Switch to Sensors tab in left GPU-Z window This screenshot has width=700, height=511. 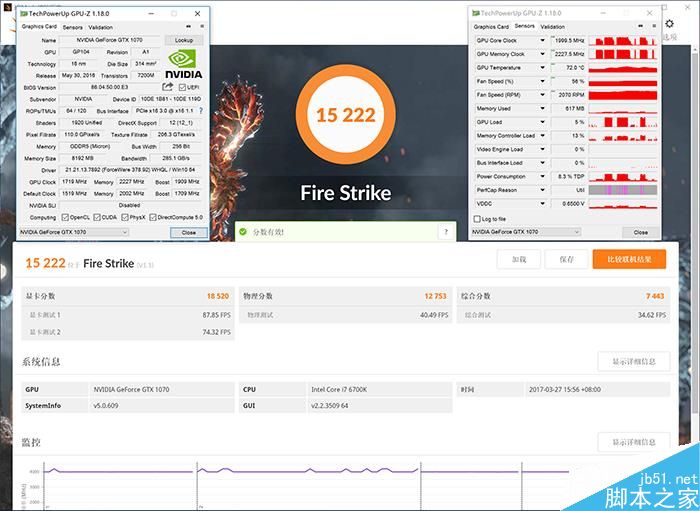(x=72, y=27)
